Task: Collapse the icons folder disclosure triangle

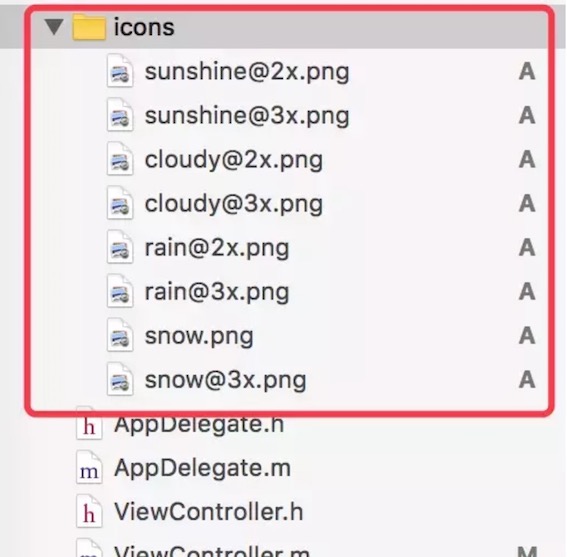Action: click(54, 27)
